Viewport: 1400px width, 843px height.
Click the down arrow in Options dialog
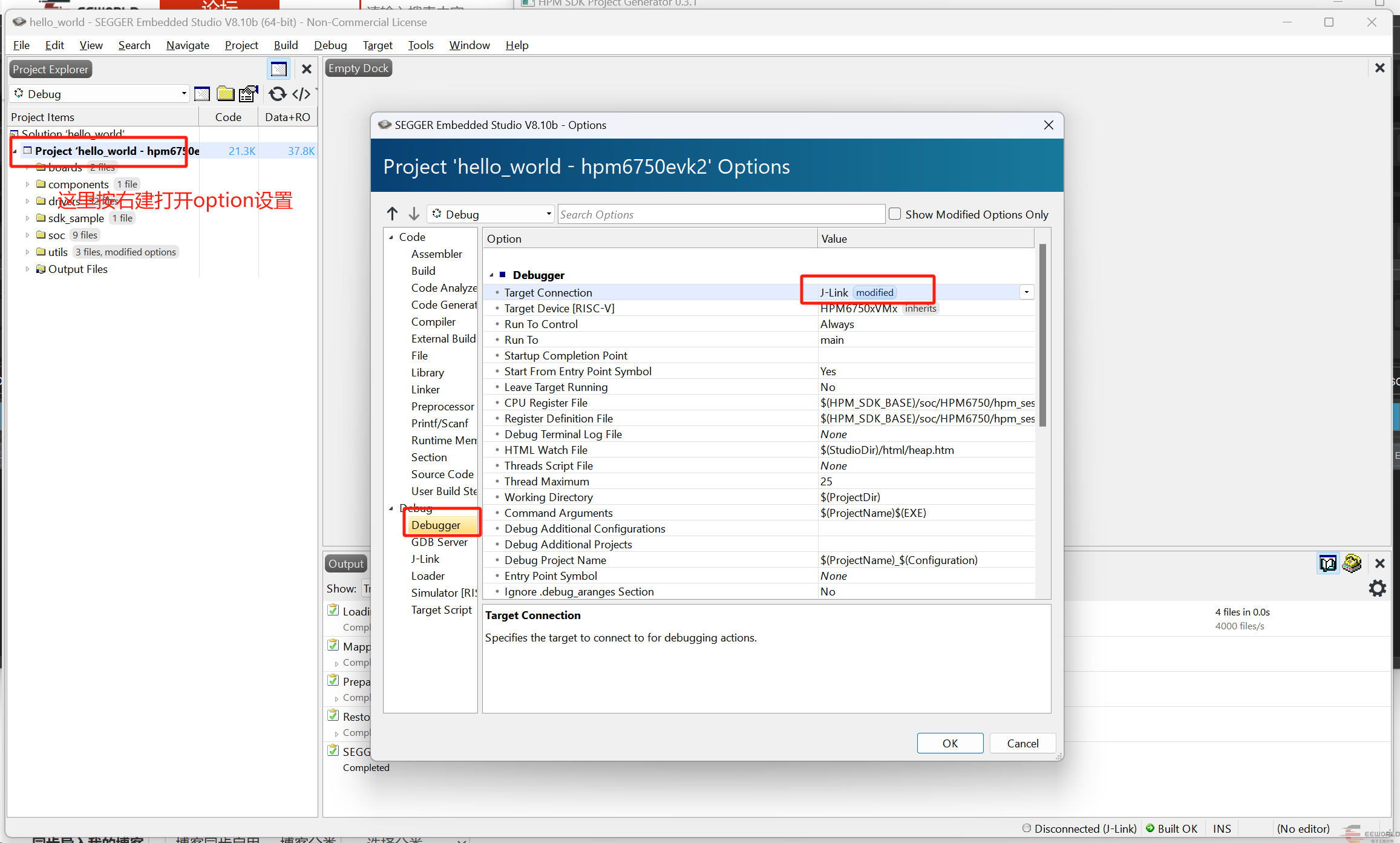(x=414, y=214)
